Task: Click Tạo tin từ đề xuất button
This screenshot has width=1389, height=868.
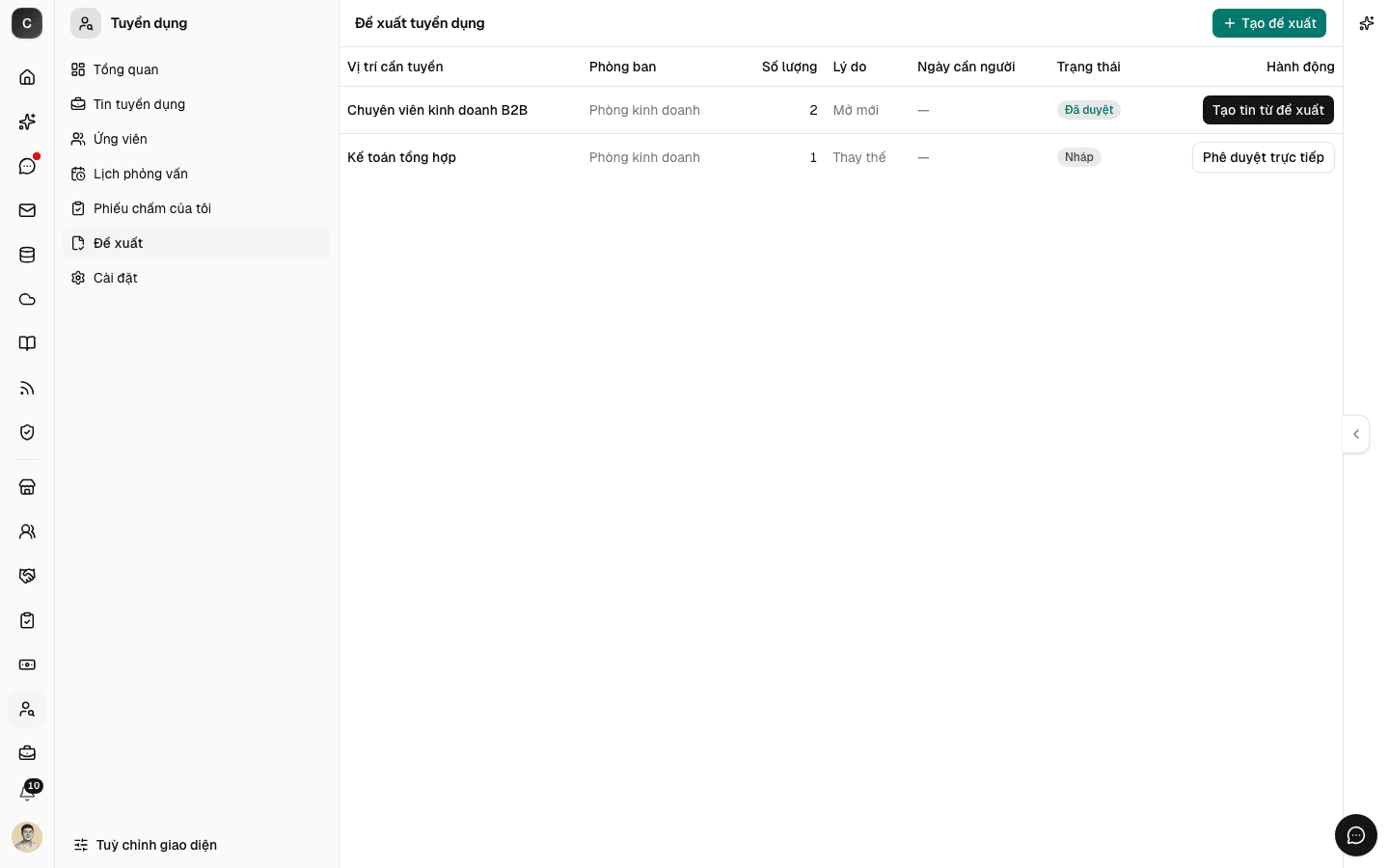Action: click(x=1268, y=110)
